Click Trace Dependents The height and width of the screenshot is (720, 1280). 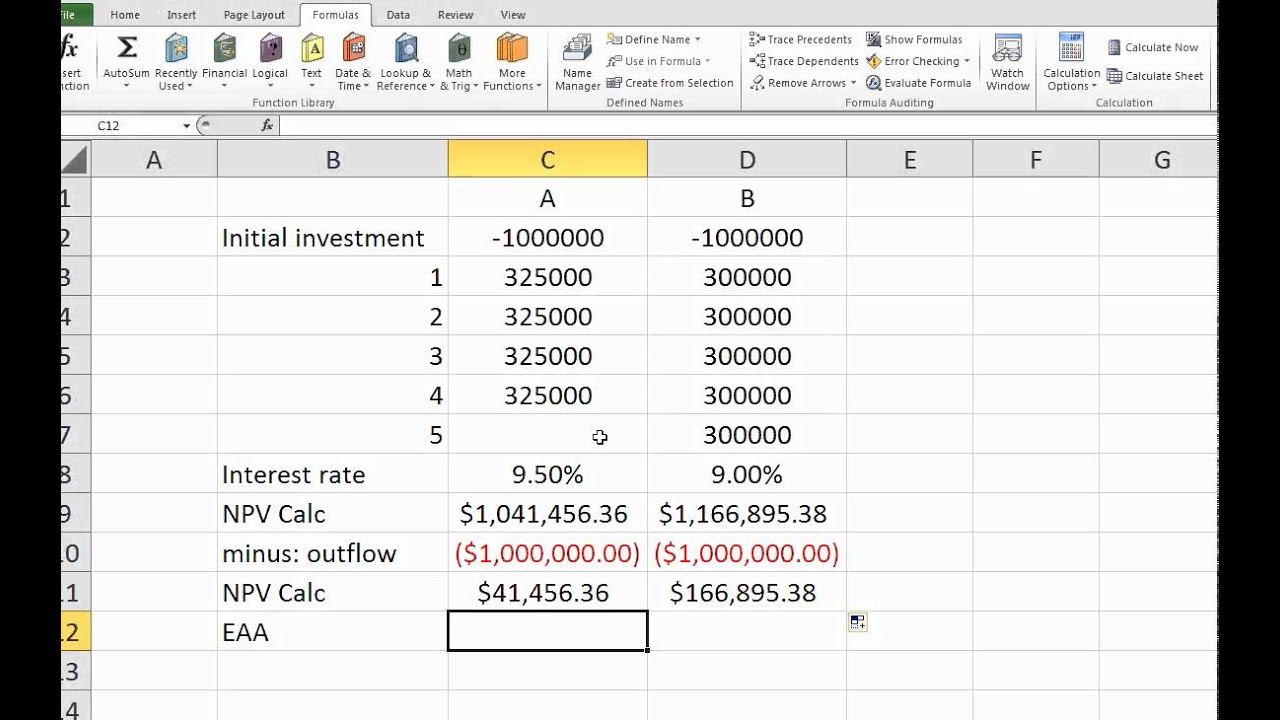click(x=803, y=61)
